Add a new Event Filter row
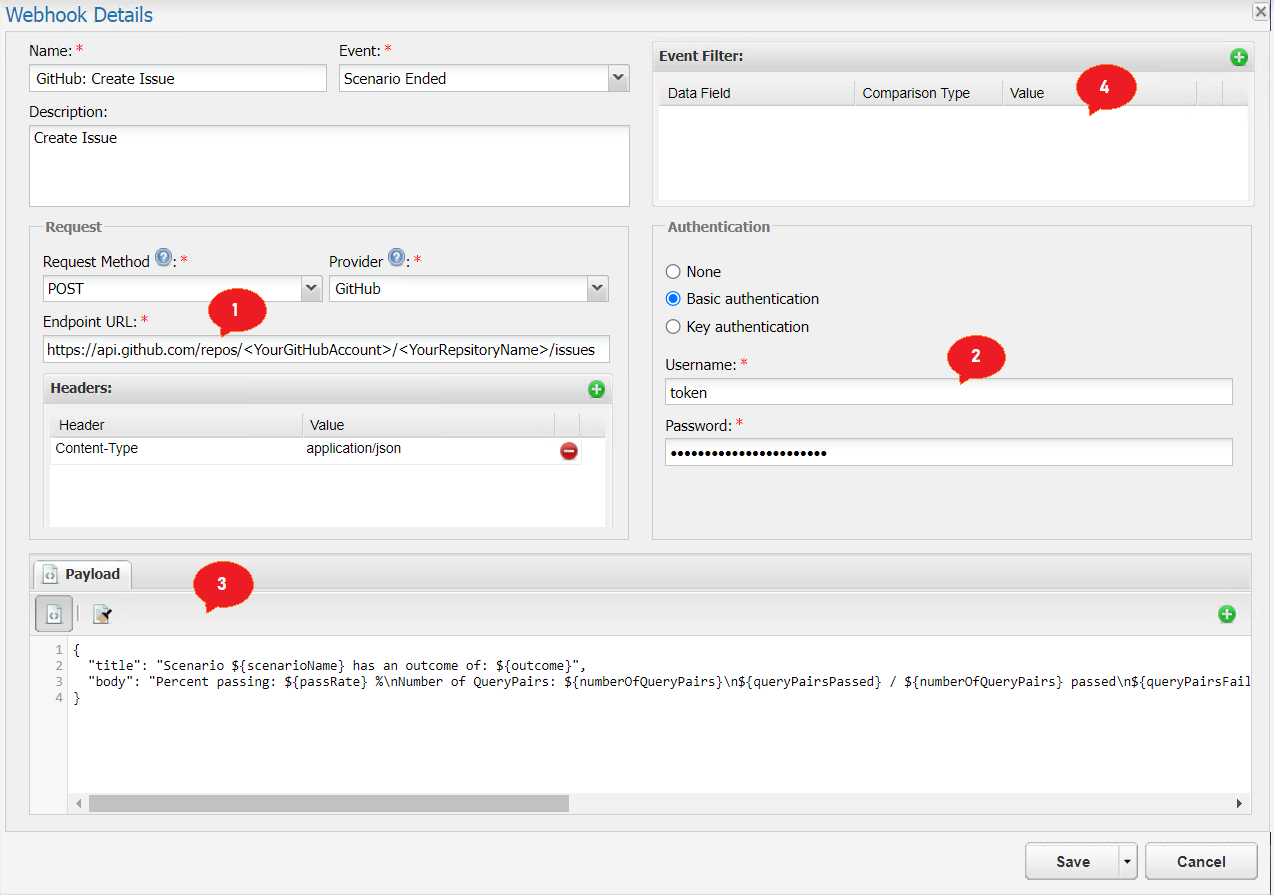 1238,57
